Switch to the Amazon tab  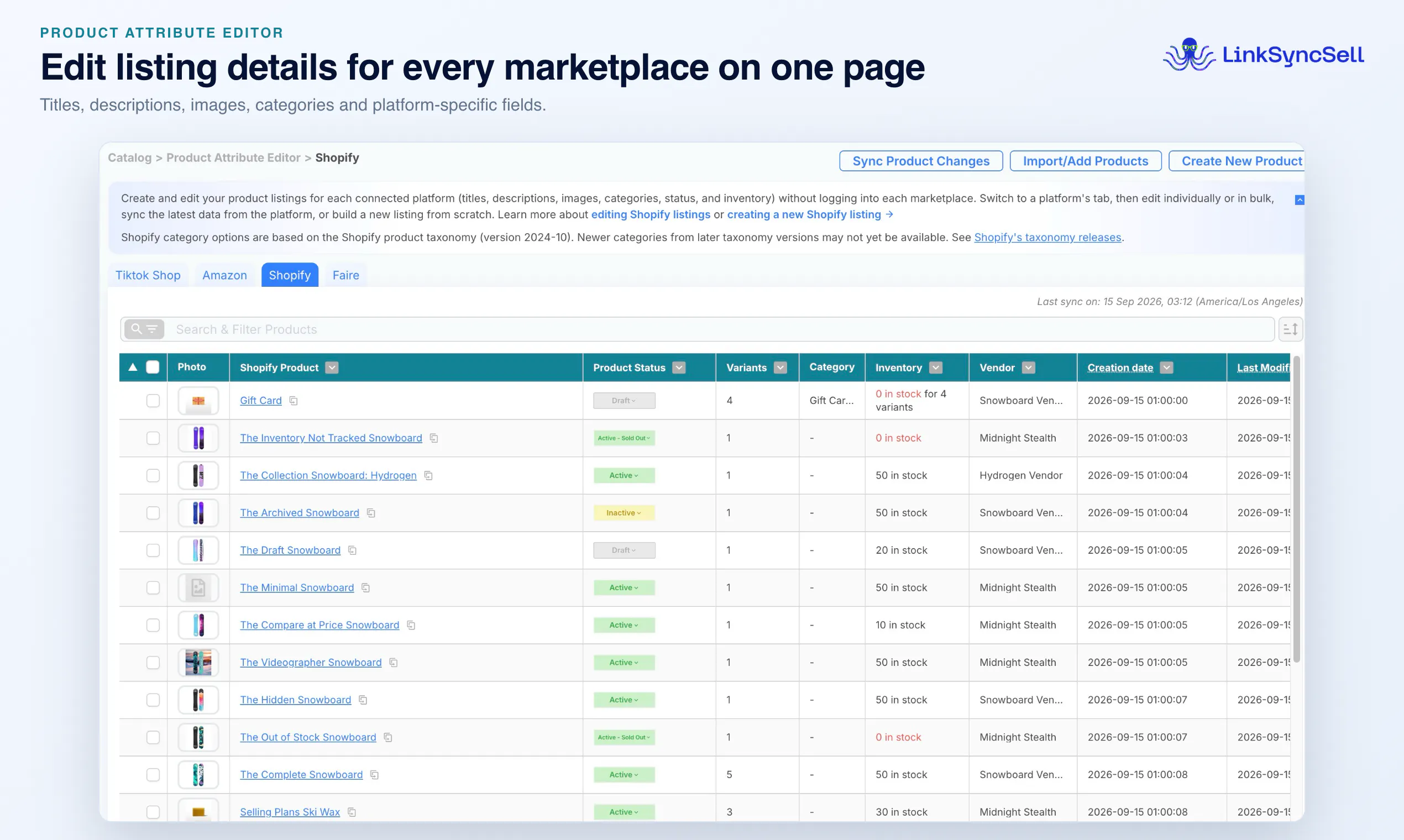coord(225,275)
